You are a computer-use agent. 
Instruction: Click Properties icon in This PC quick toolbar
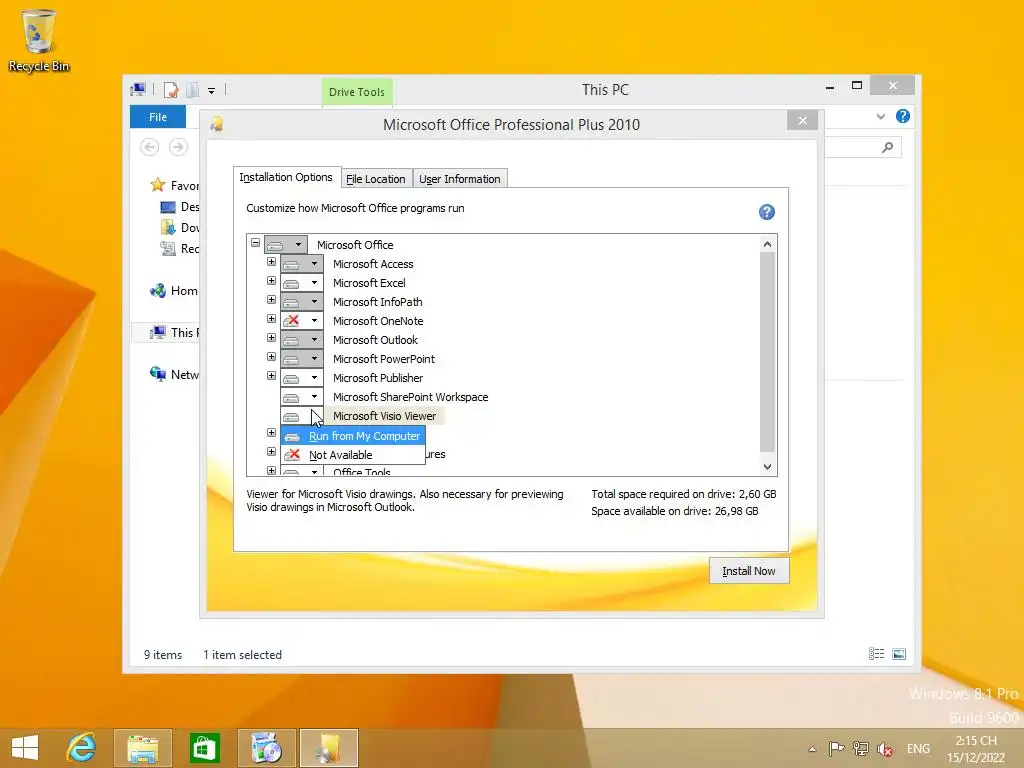[171, 89]
